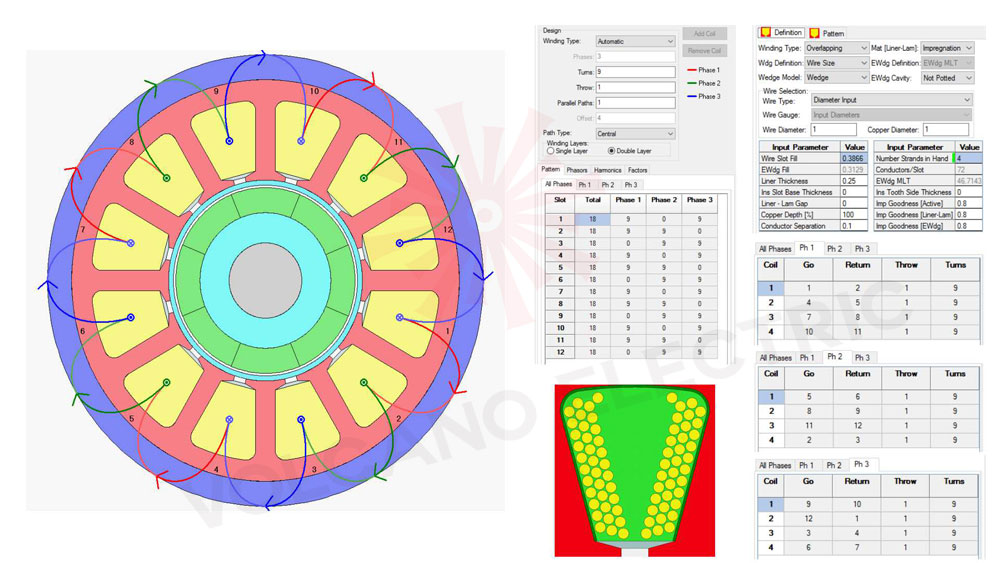
Task: Click the Phases field showing 3
Action: pos(635,57)
